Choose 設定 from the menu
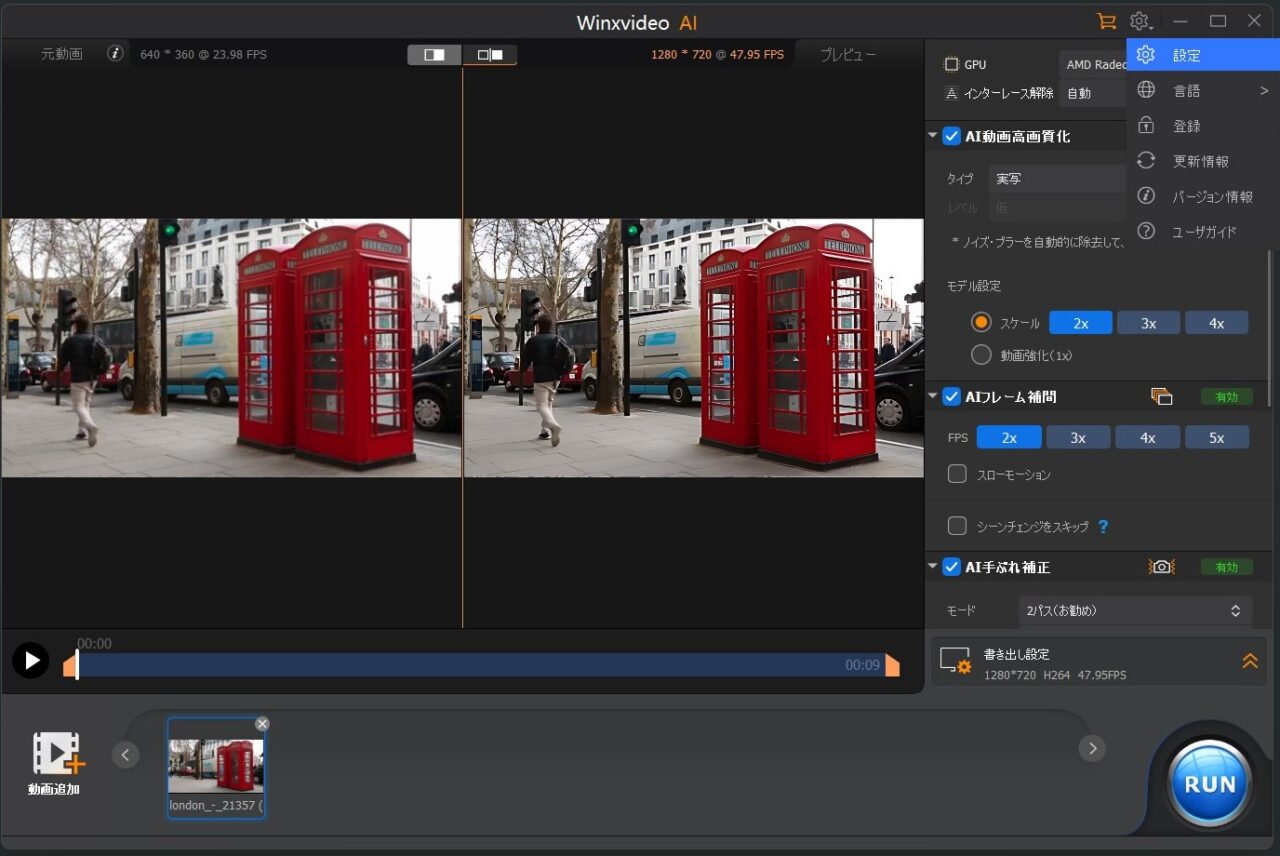 1203,55
